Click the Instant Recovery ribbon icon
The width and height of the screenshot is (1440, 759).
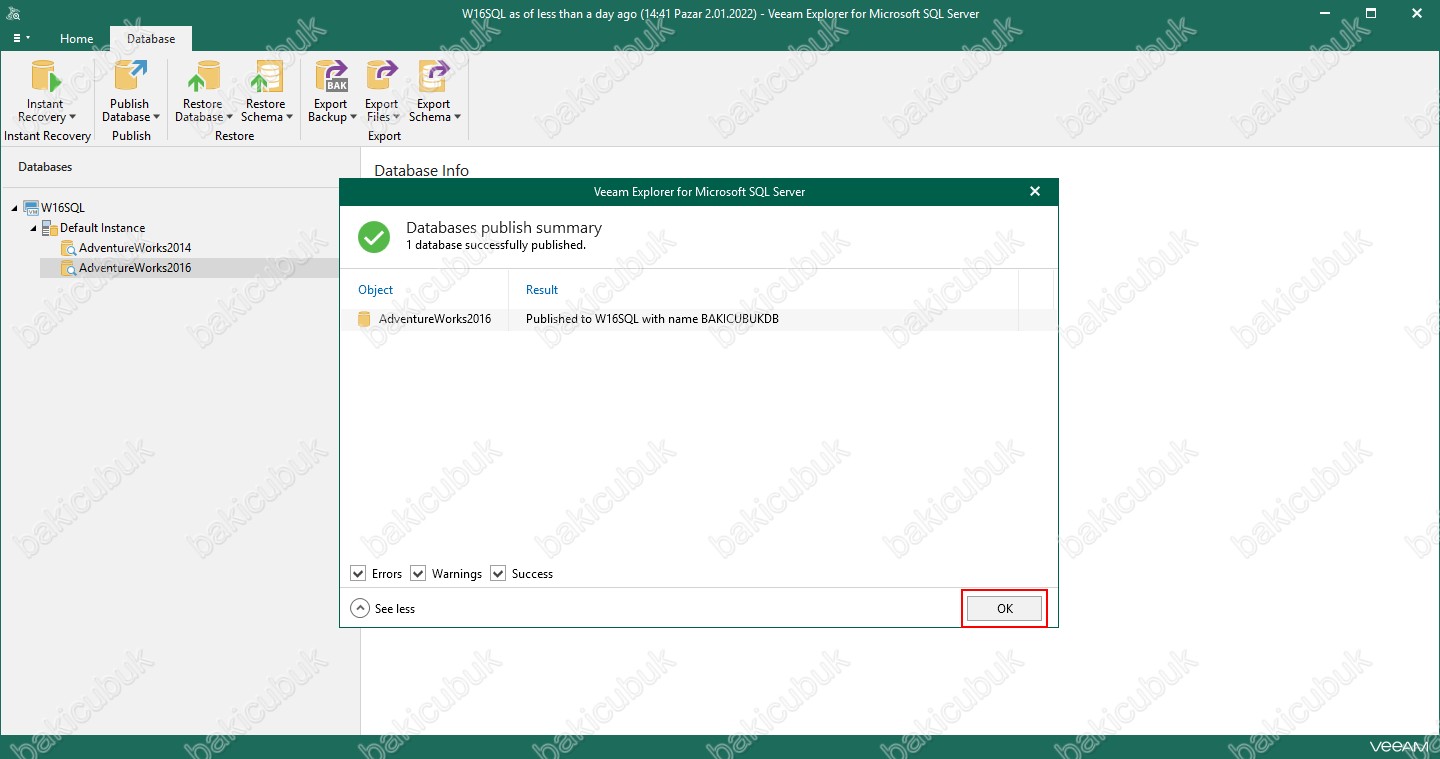pyautogui.click(x=45, y=77)
